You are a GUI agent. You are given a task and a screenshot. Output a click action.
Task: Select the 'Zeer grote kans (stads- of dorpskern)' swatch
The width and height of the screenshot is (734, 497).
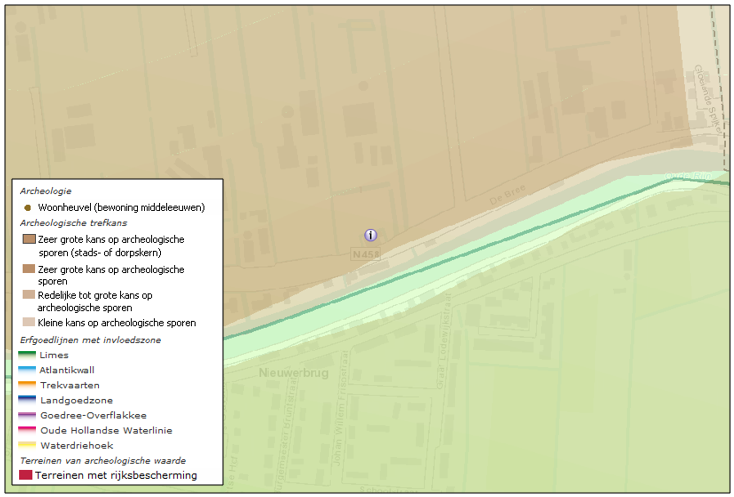point(29,239)
